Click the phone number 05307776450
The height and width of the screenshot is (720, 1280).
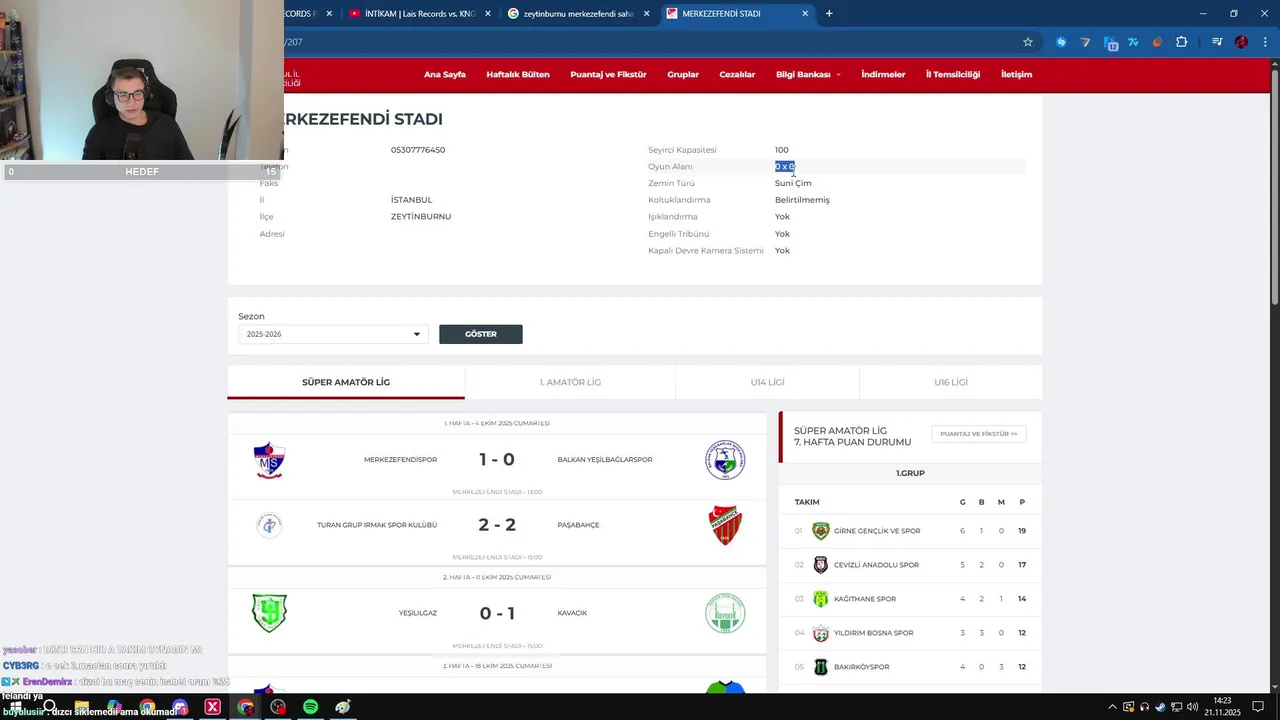tap(418, 150)
